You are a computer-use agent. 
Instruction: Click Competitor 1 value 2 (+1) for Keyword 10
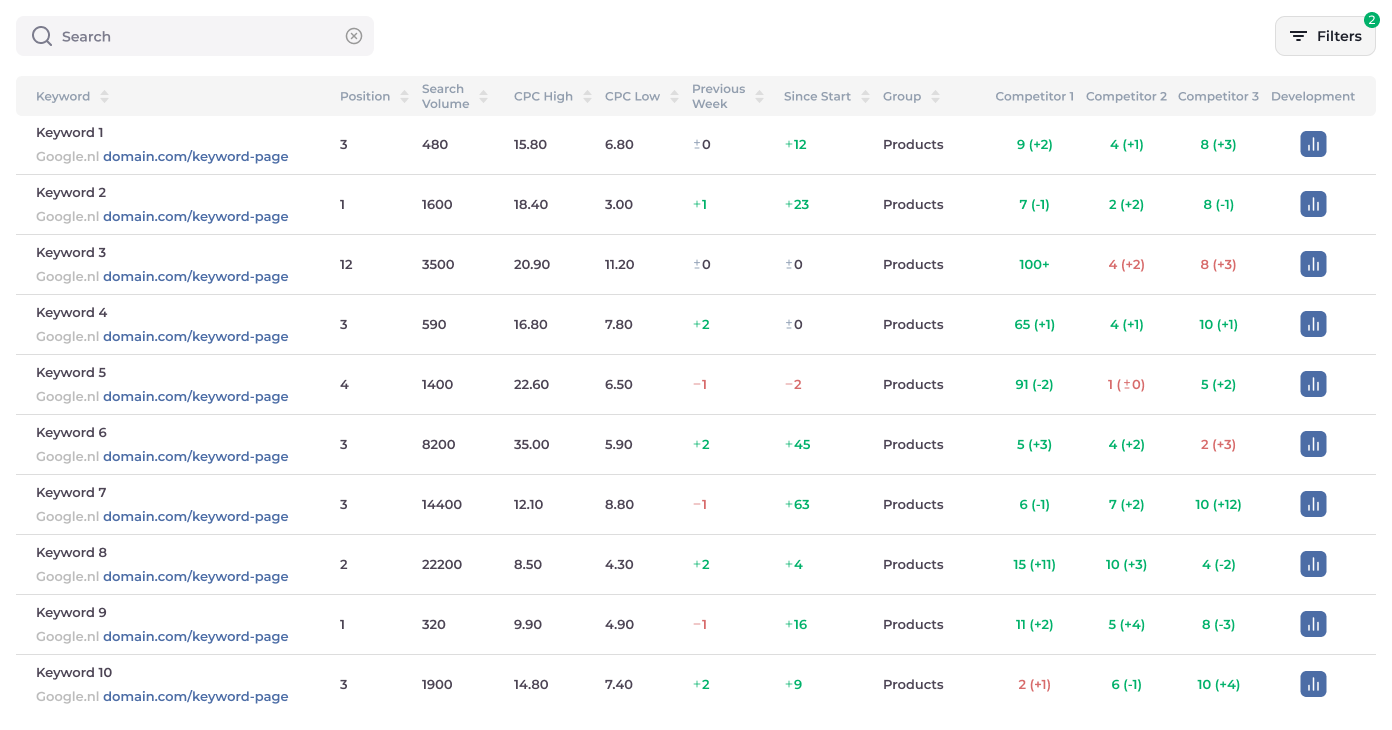tap(1034, 685)
